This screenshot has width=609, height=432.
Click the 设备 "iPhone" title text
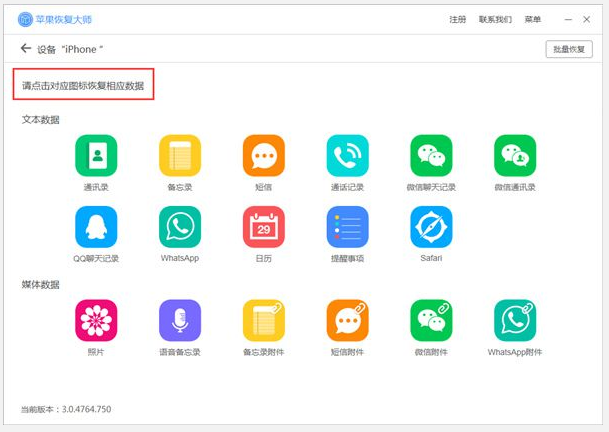[x=70, y=49]
